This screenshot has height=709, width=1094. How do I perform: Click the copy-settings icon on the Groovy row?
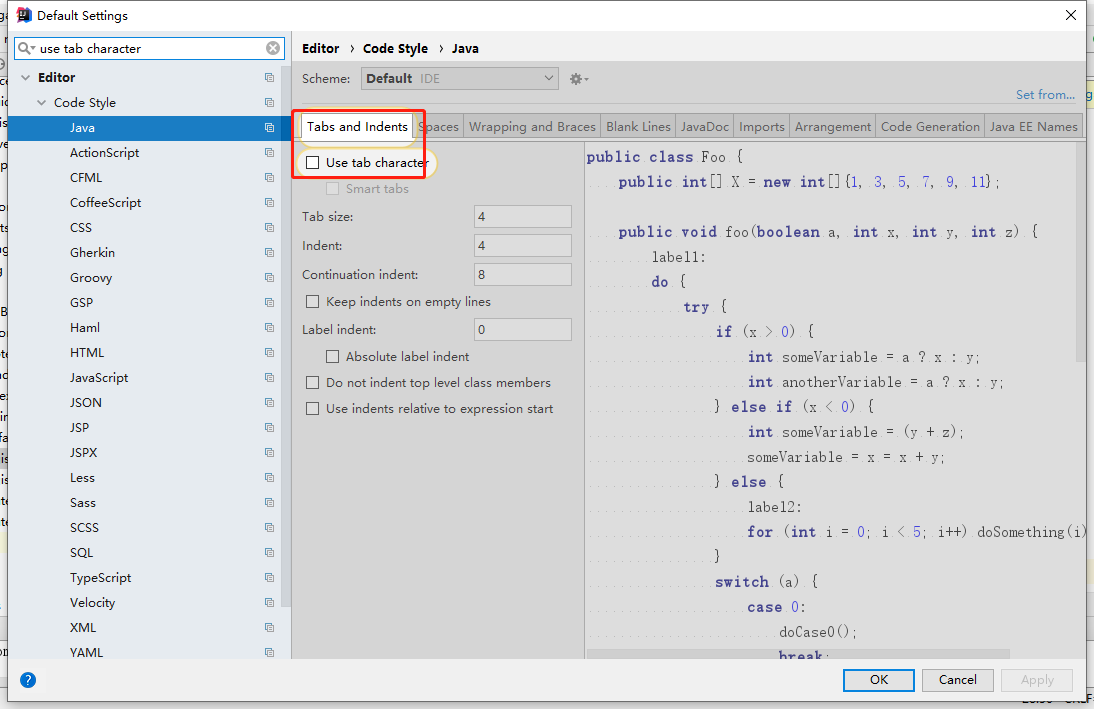(x=269, y=278)
